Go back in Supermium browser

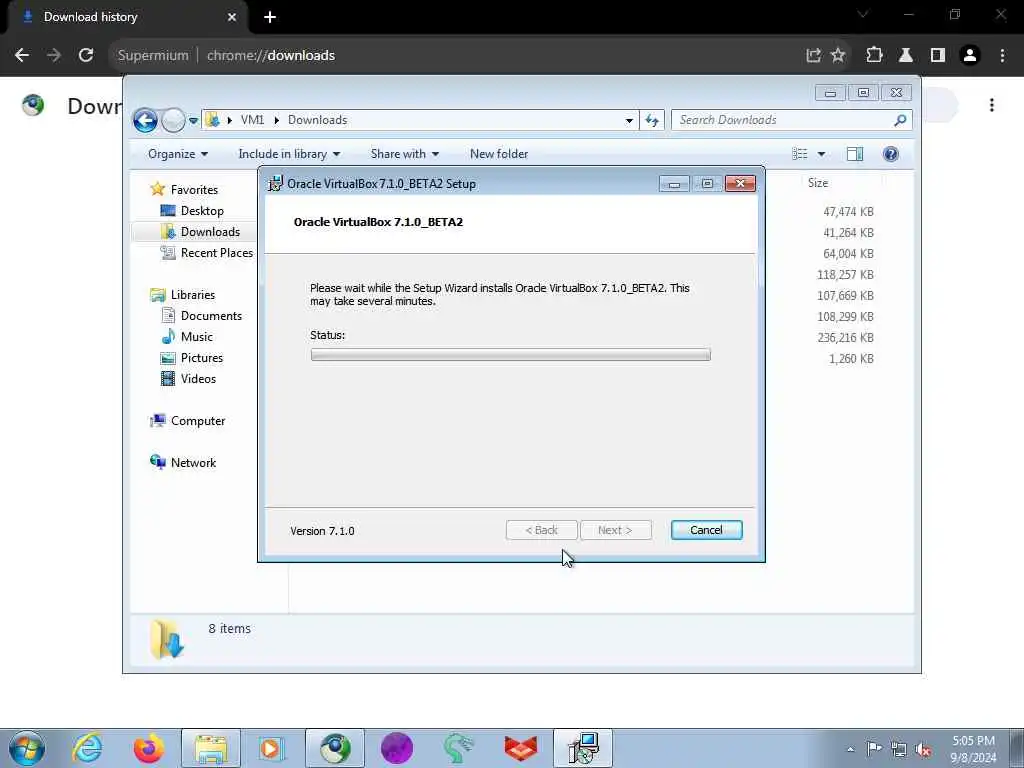point(22,56)
